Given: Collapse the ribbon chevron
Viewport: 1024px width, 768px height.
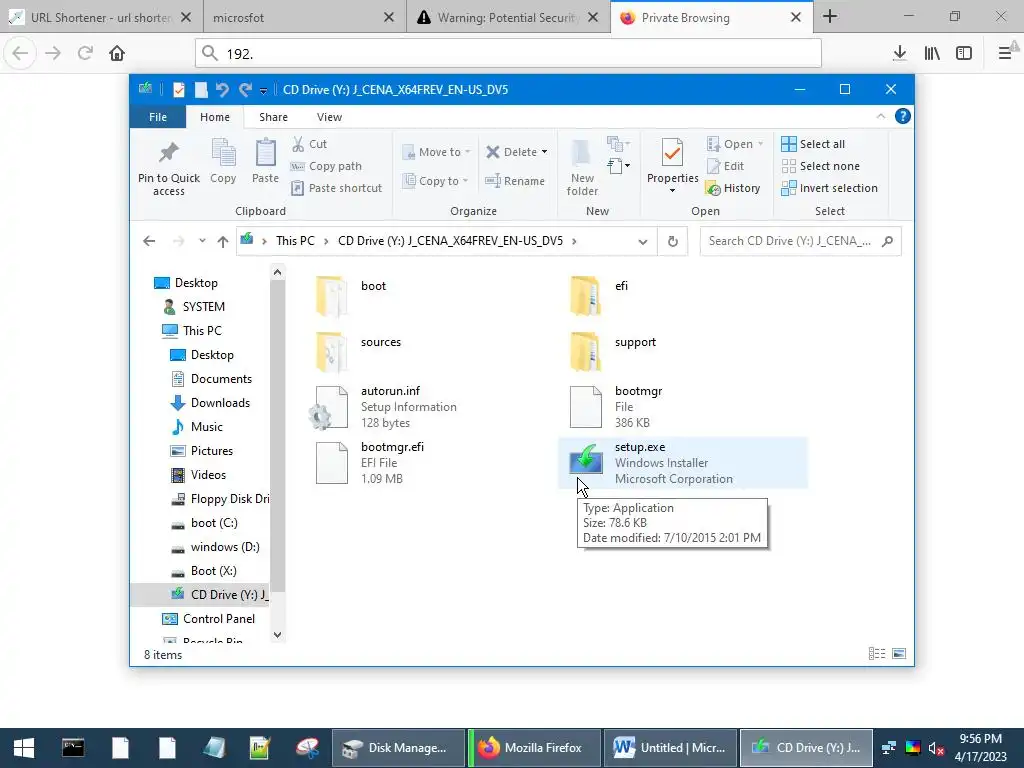Looking at the screenshot, I should tap(880, 116).
